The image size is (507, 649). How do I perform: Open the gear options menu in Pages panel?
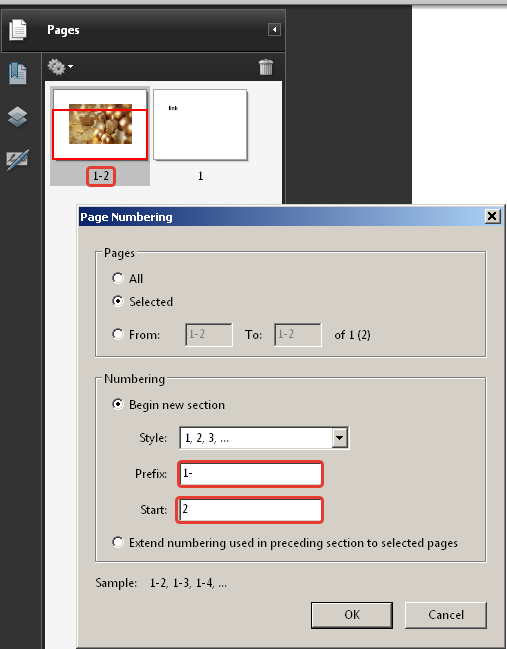point(60,67)
